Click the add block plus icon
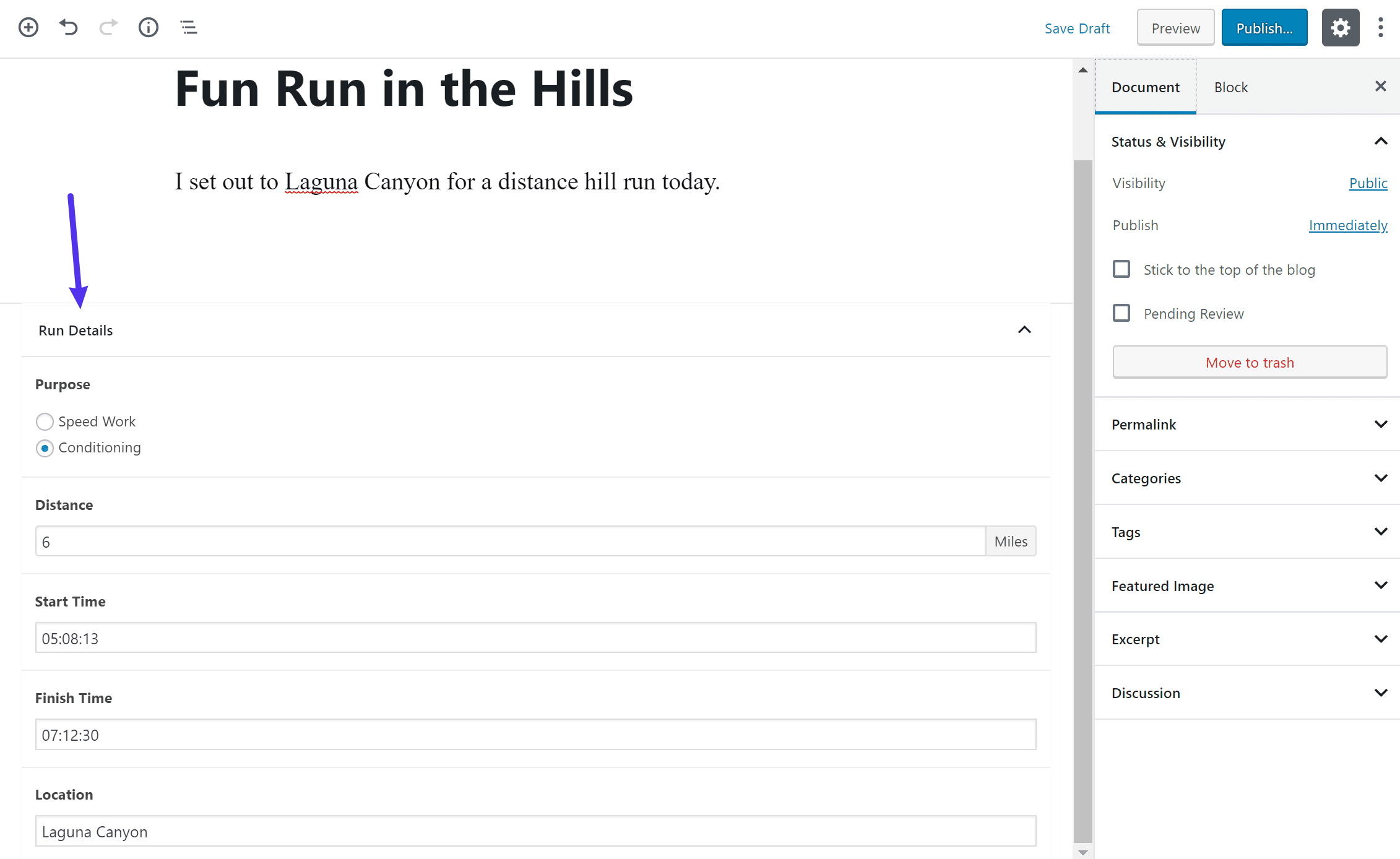The image size is (1400, 859). [27, 26]
